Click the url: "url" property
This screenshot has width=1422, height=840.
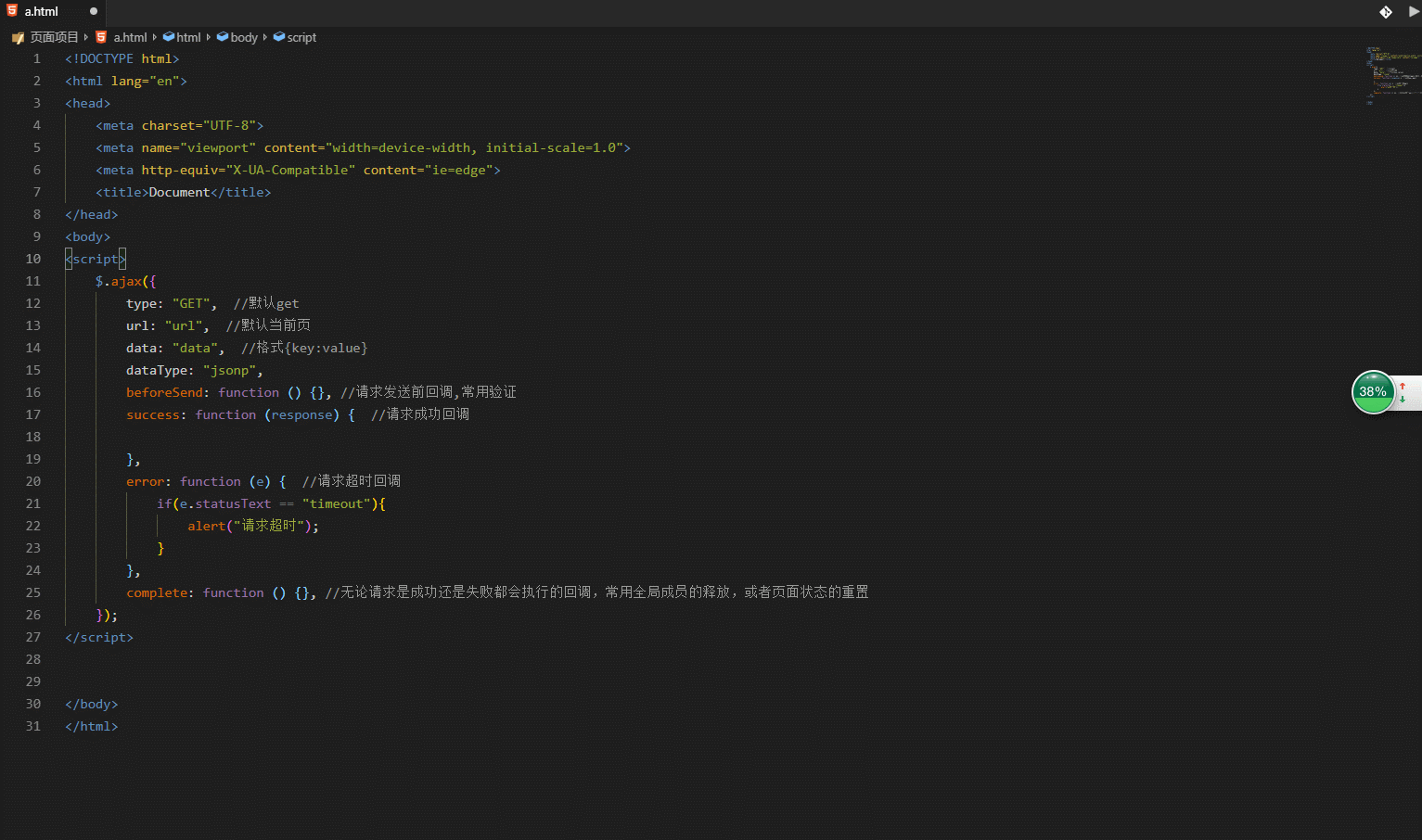pos(168,325)
